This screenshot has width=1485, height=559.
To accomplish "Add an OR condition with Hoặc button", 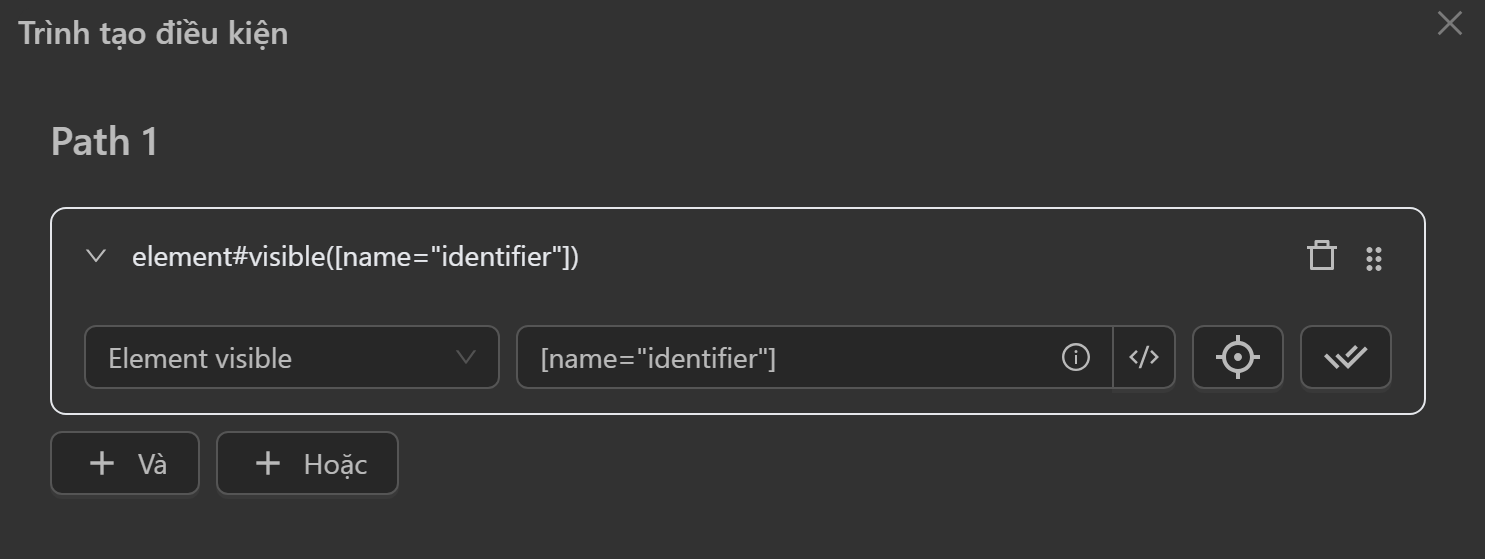I will pos(307,463).
